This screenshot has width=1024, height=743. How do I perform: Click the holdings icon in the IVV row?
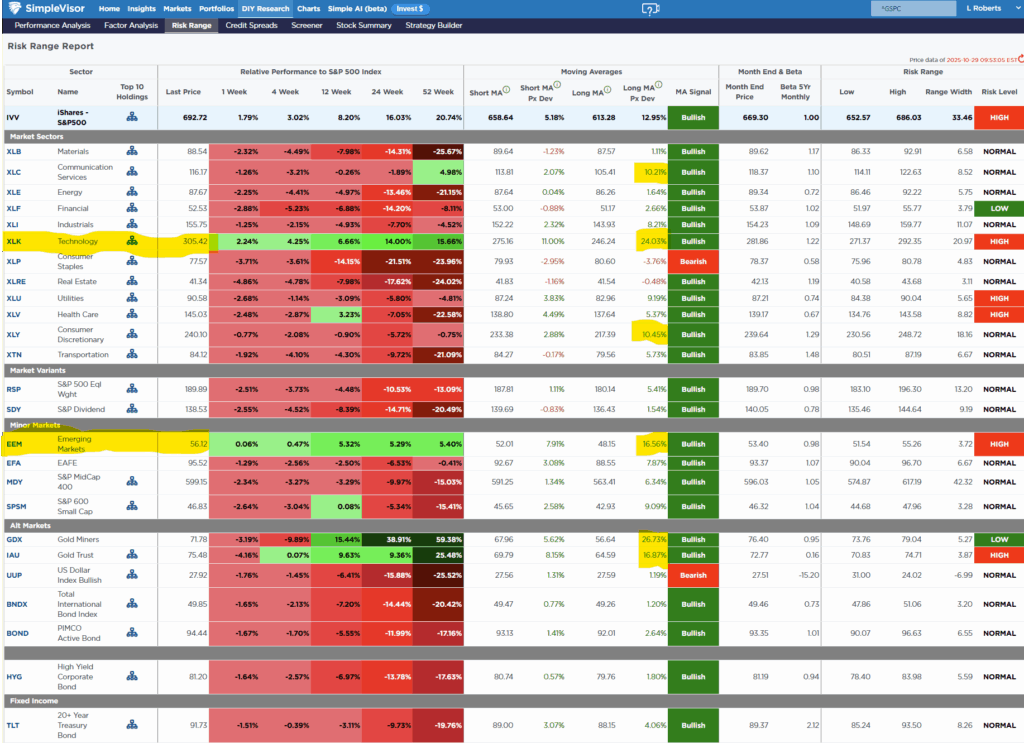132,117
